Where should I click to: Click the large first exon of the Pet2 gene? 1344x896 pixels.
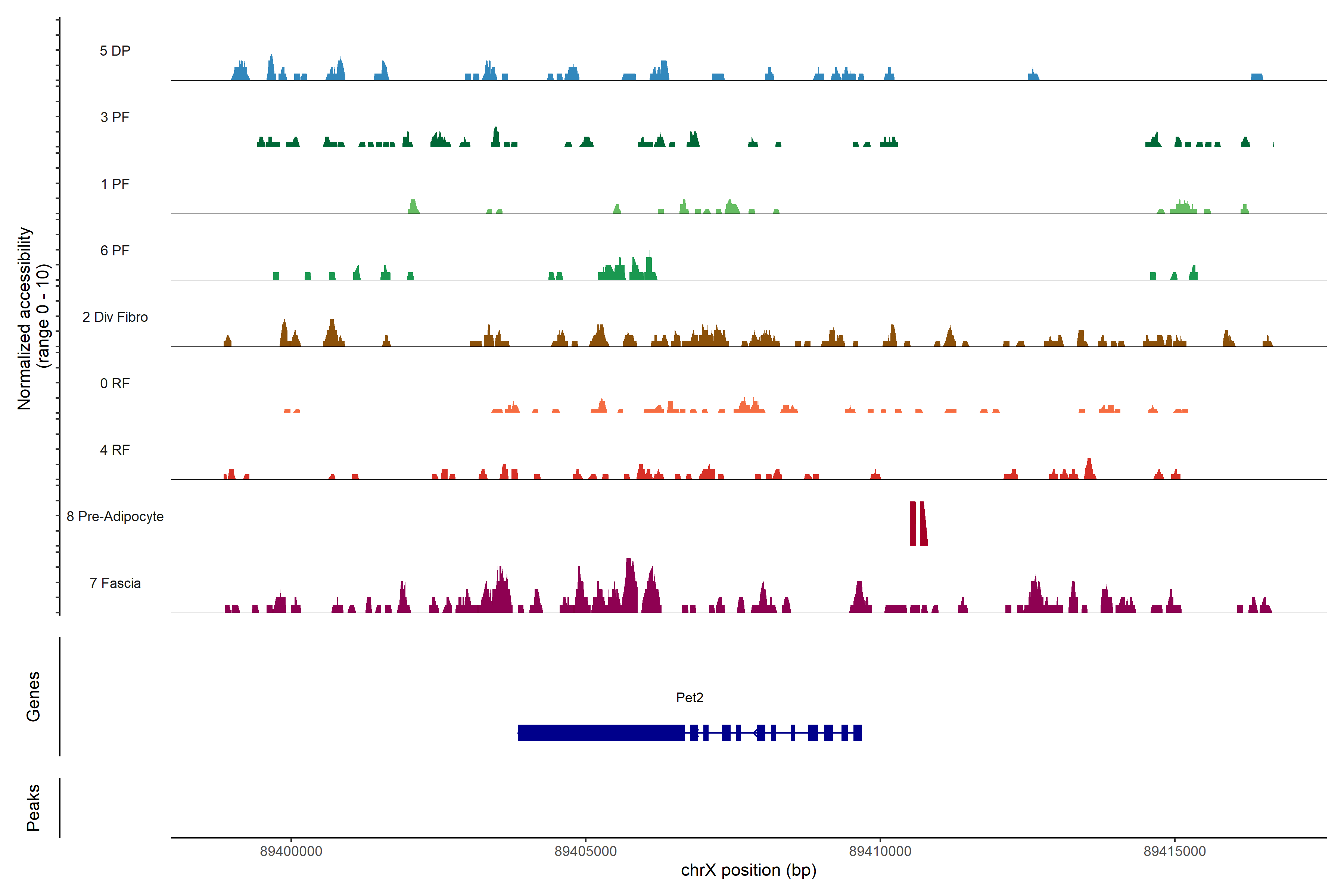pyautogui.click(x=601, y=732)
